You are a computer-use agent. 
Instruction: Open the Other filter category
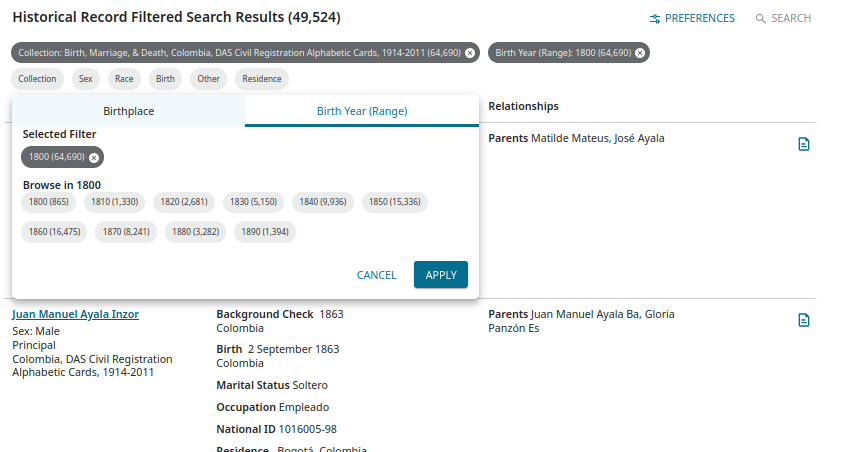[208, 79]
